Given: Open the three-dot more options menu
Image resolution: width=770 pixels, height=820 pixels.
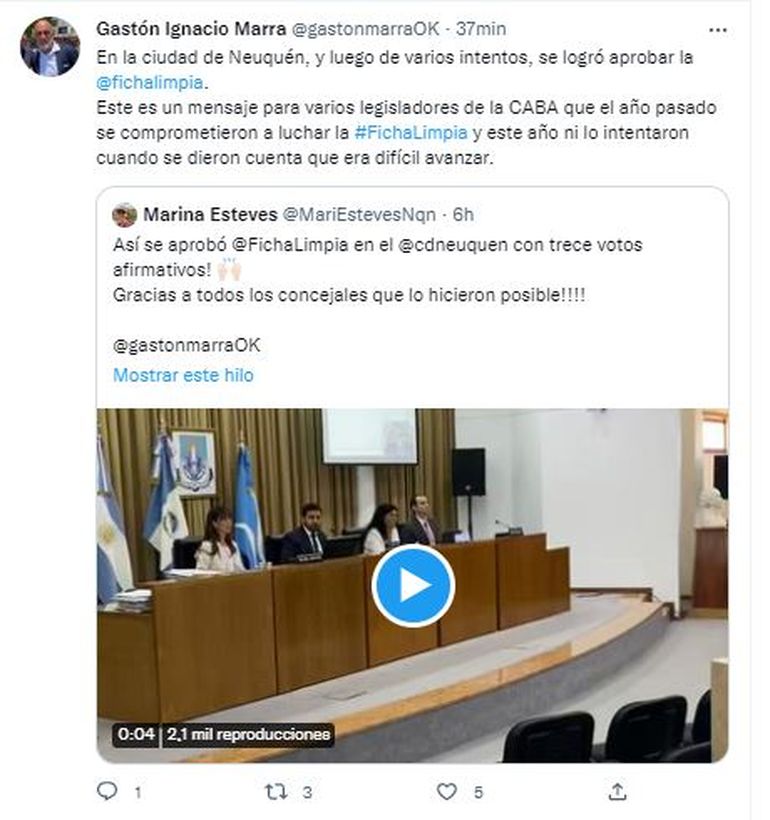Looking at the screenshot, I should click(x=717, y=30).
